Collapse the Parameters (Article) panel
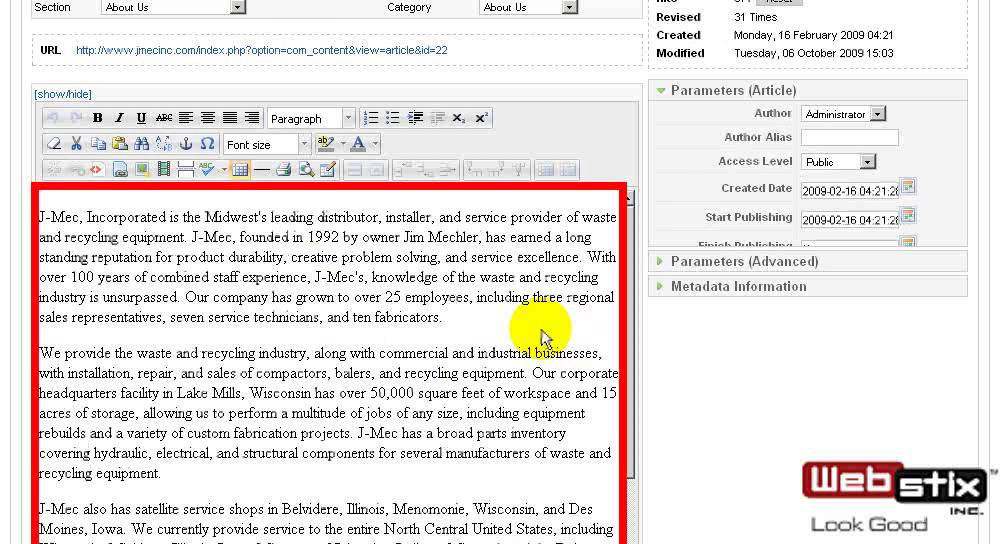The height and width of the screenshot is (544, 1000). [x=807, y=91]
